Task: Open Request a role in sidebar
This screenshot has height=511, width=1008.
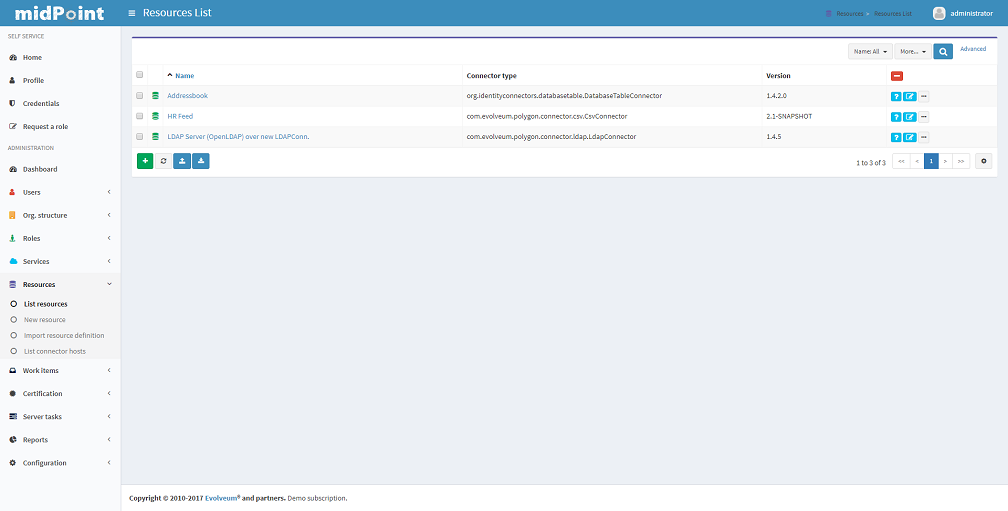Action: pos(60,127)
